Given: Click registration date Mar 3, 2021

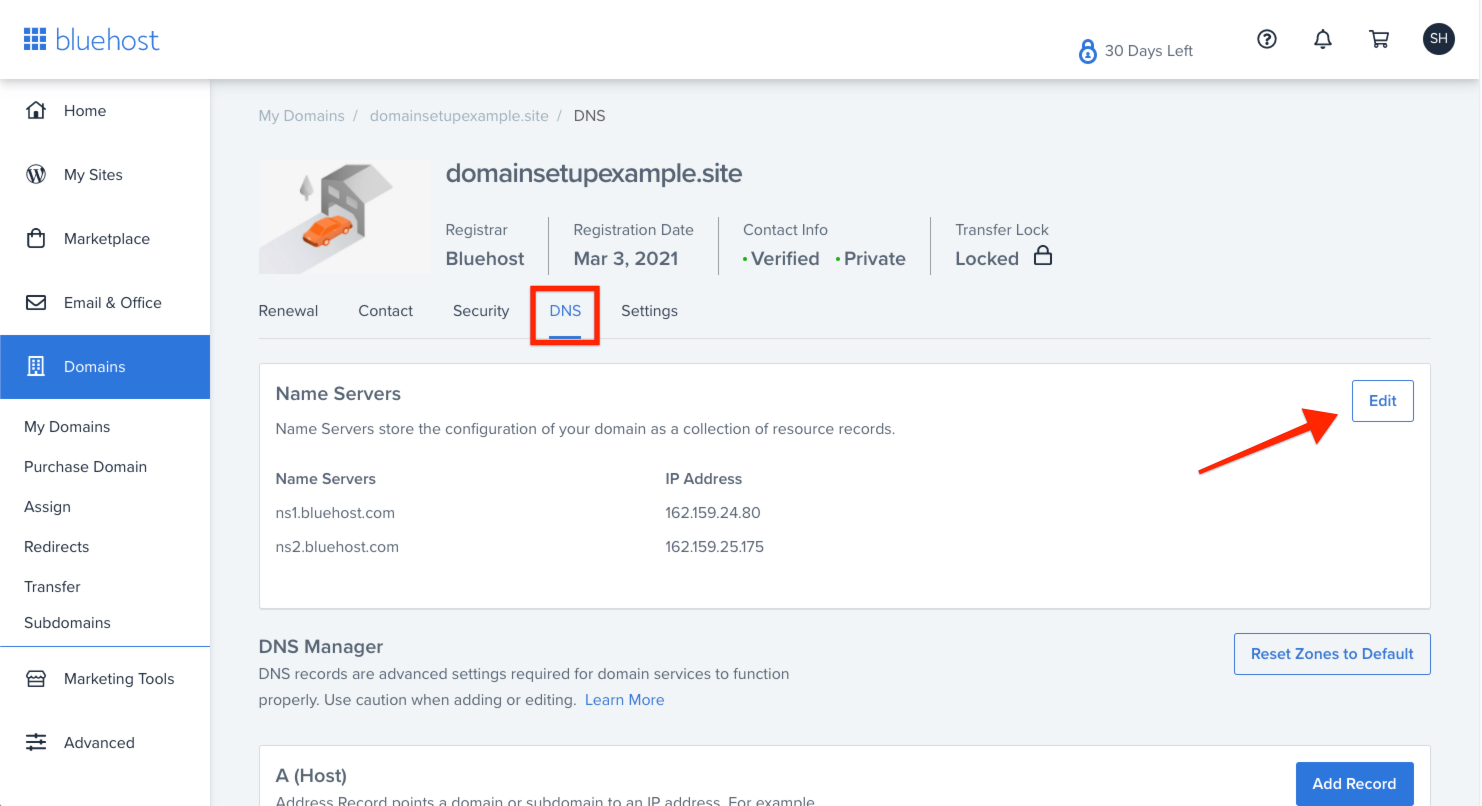Looking at the screenshot, I should coord(626,259).
